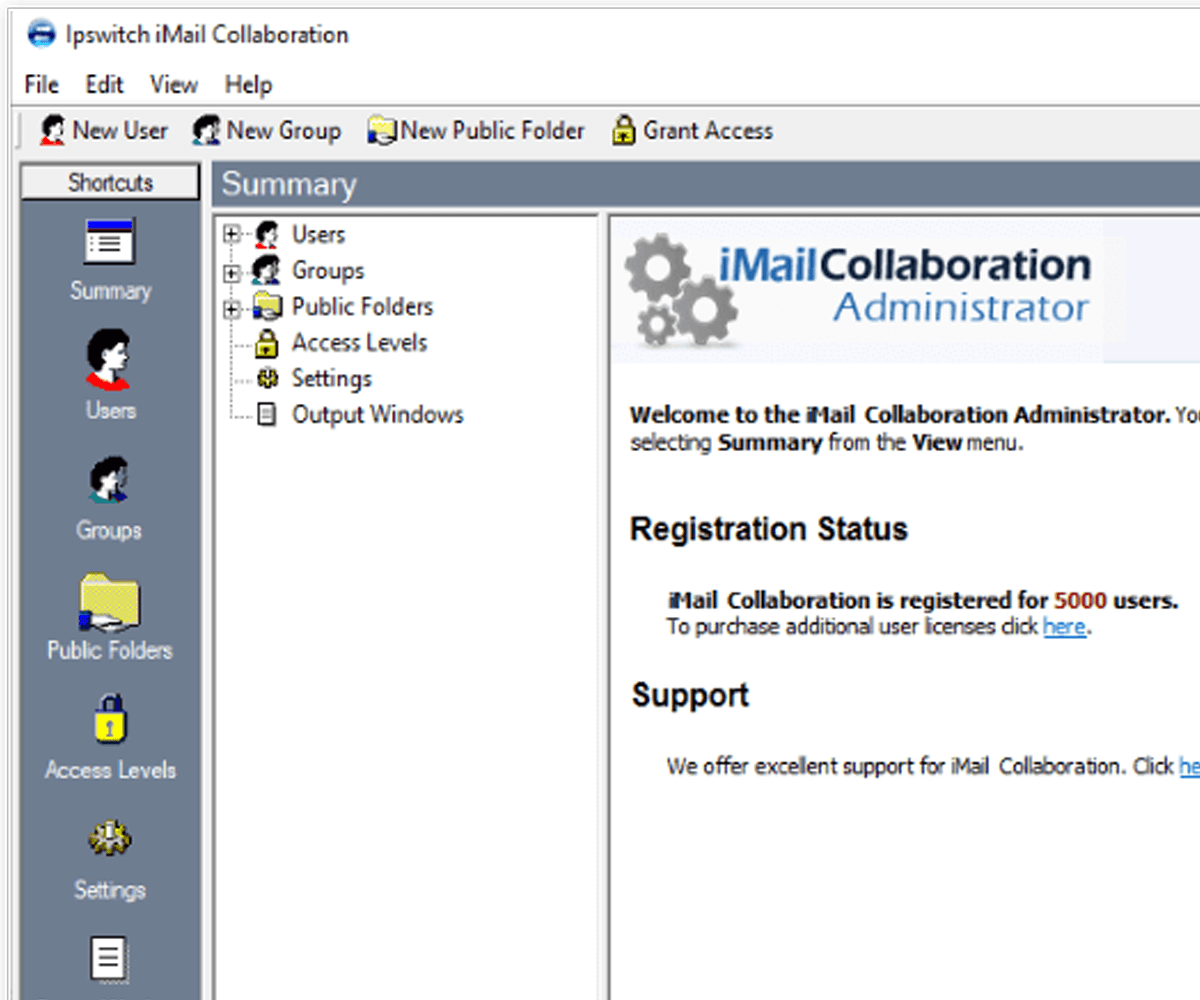Image resolution: width=1200 pixels, height=1000 pixels.
Task: Expand the Public Folders tree node
Action: (232, 309)
